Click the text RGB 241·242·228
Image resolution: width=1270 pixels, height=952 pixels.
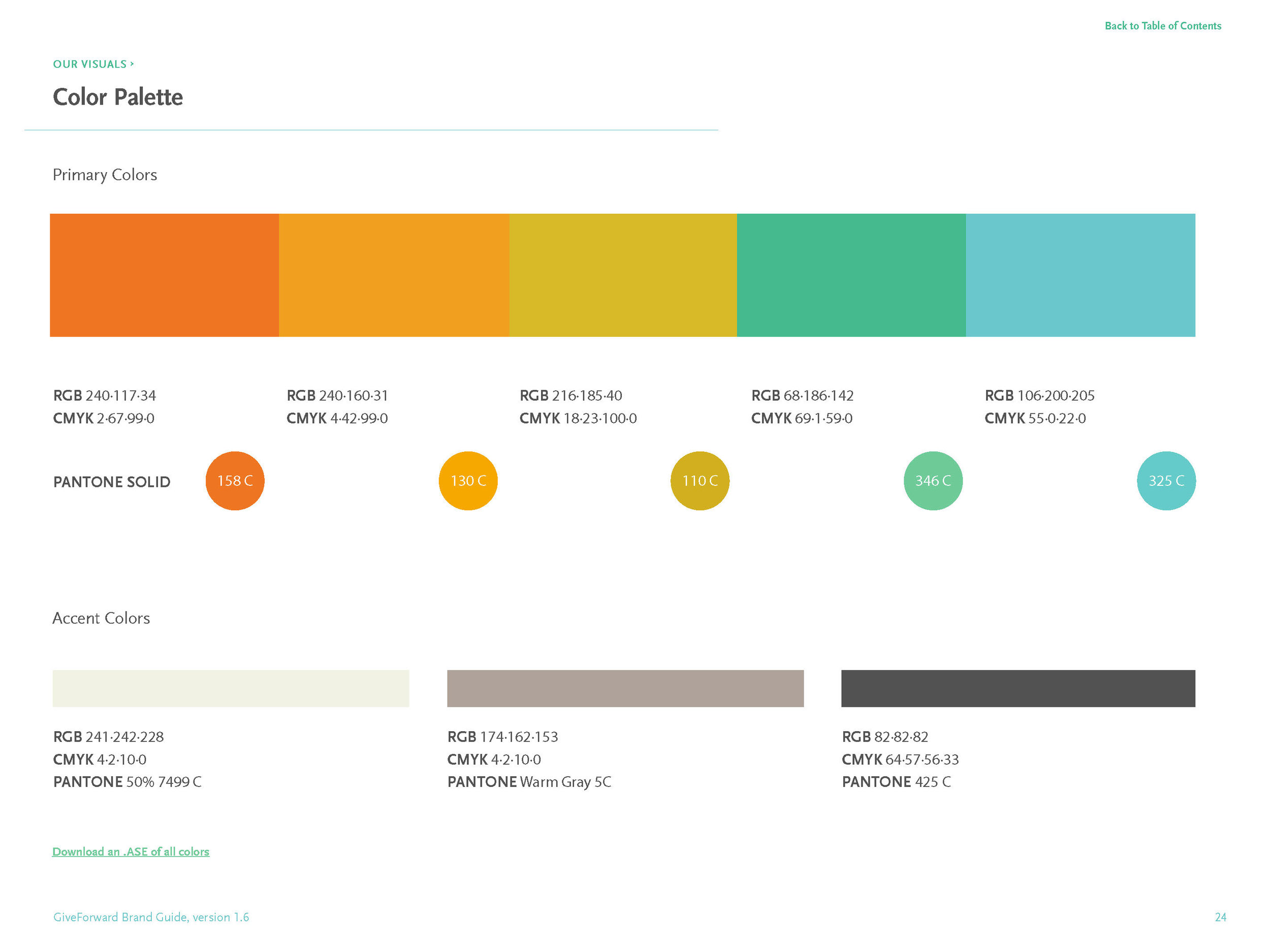109,737
